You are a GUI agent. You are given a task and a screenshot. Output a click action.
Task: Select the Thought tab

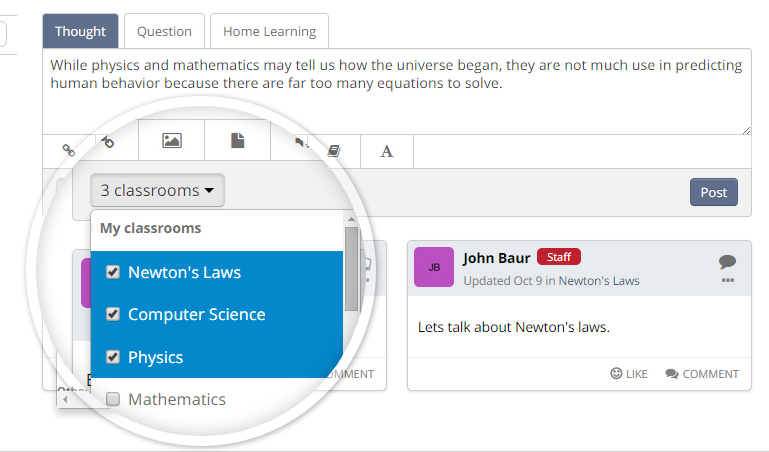point(80,31)
